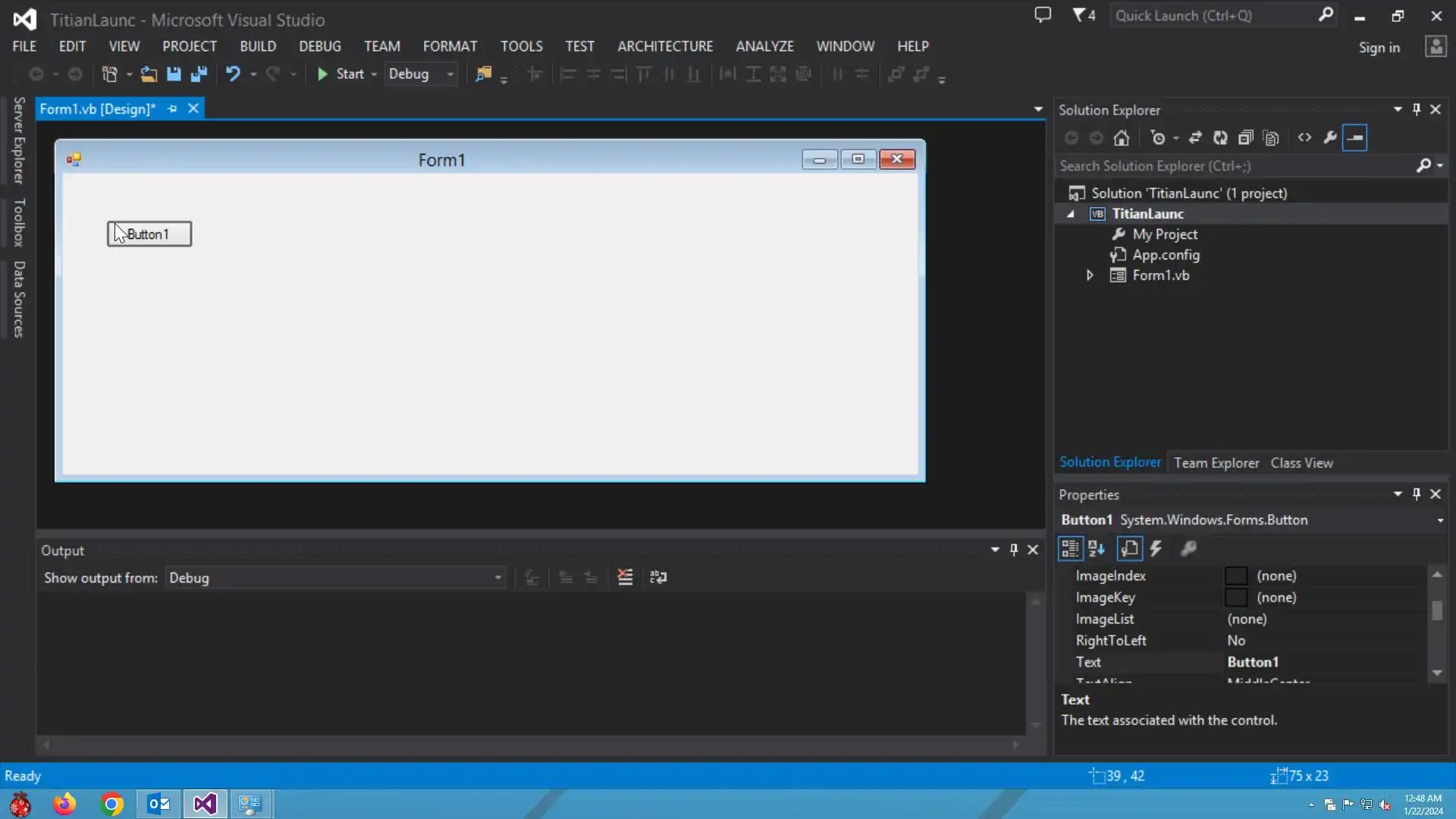Click the Refresh icon in Solution Explorer
The width and height of the screenshot is (1456, 819).
1220,138
